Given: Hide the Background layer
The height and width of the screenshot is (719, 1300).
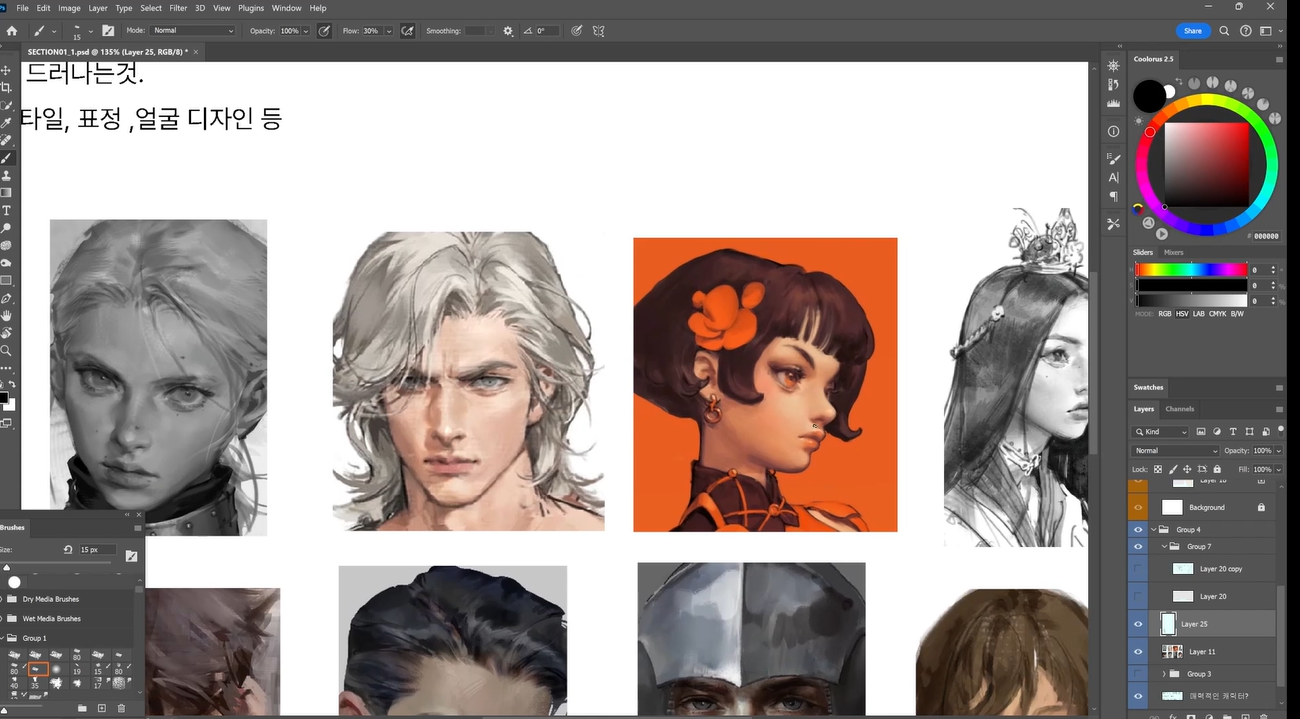Looking at the screenshot, I should tap(1138, 507).
